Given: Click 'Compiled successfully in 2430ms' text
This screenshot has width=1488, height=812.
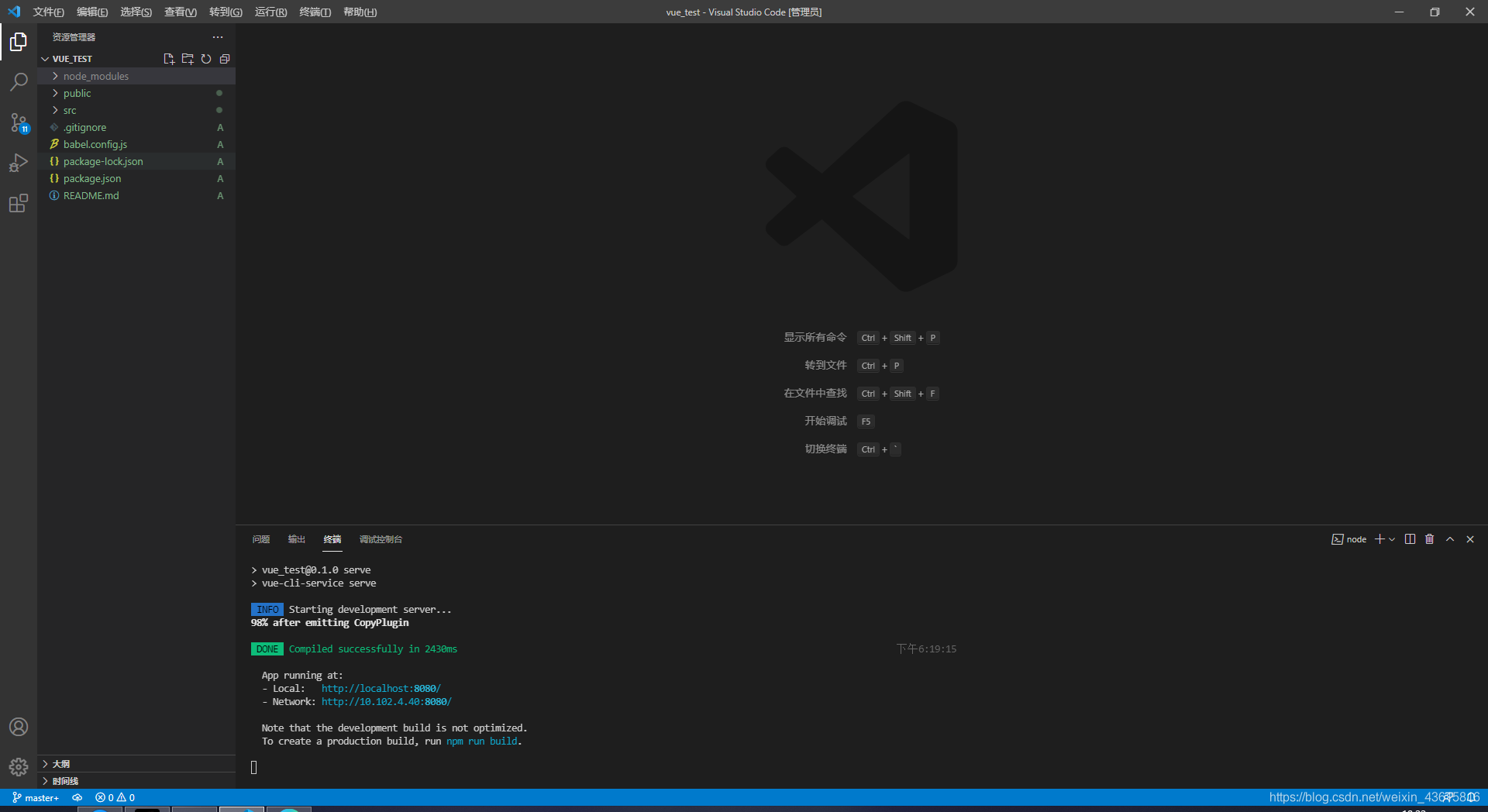Looking at the screenshot, I should (x=373, y=649).
